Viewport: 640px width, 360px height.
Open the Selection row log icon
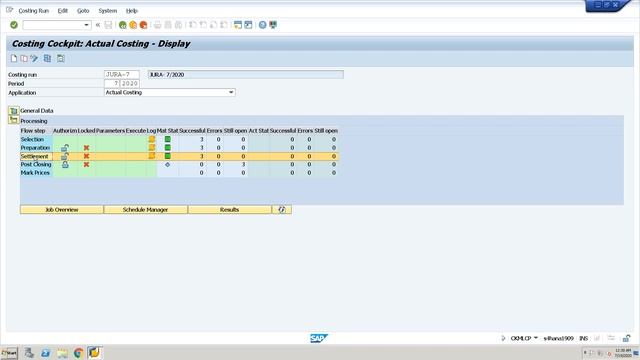(151, 139)
